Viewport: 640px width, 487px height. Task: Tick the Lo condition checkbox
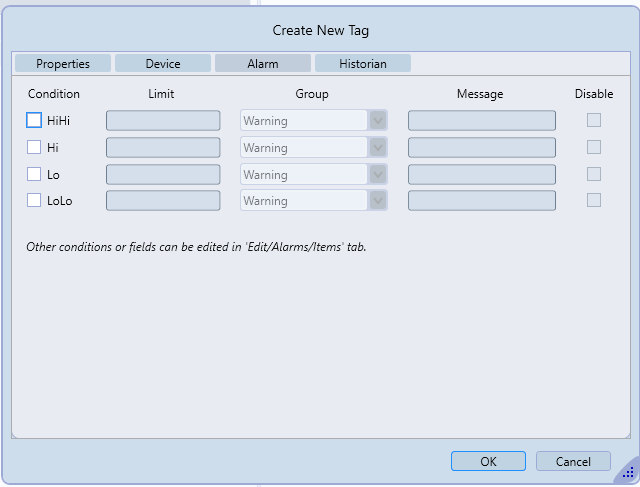34,174
